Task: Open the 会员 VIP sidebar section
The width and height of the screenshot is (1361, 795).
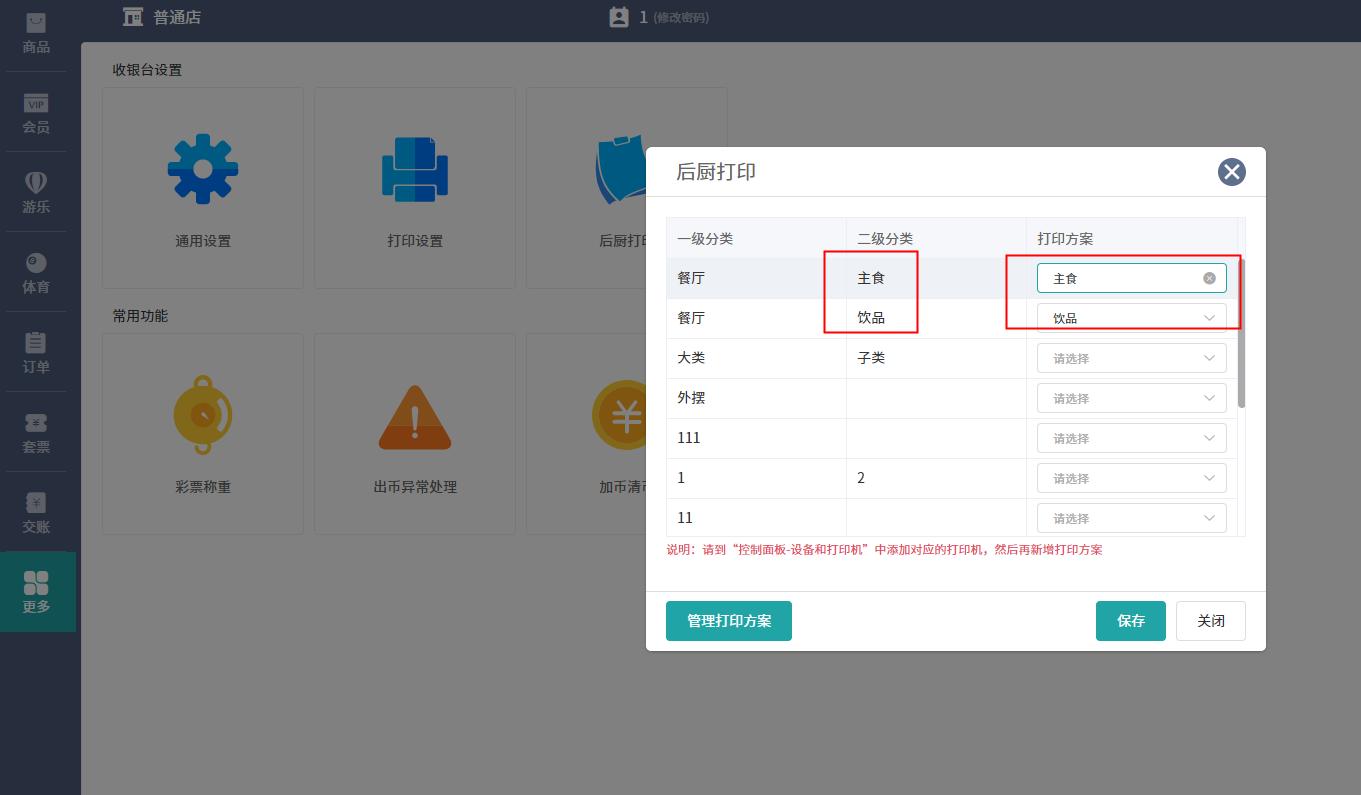Action: coord(36,114)
